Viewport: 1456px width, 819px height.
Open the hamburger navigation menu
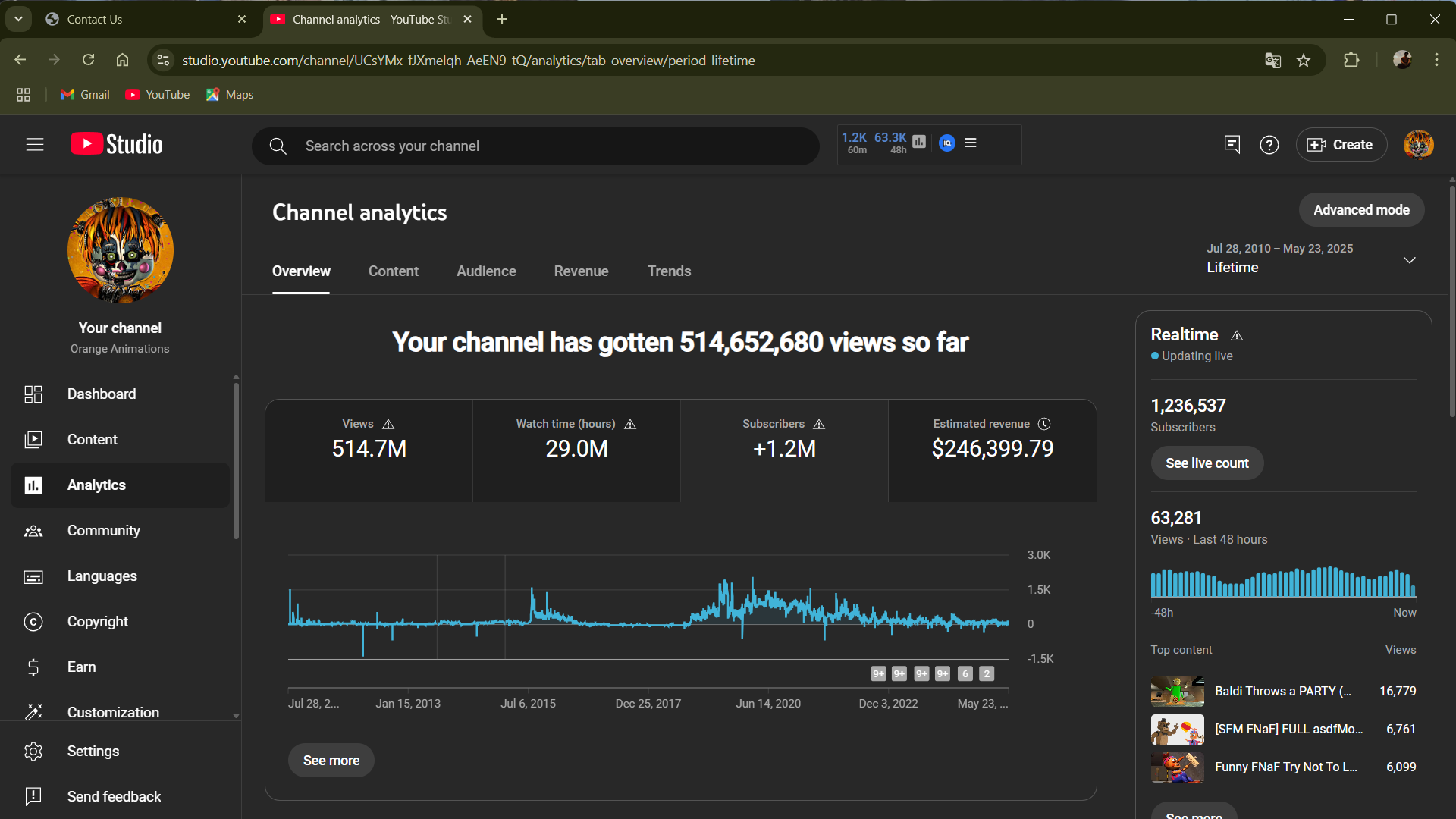coord(35,144)
